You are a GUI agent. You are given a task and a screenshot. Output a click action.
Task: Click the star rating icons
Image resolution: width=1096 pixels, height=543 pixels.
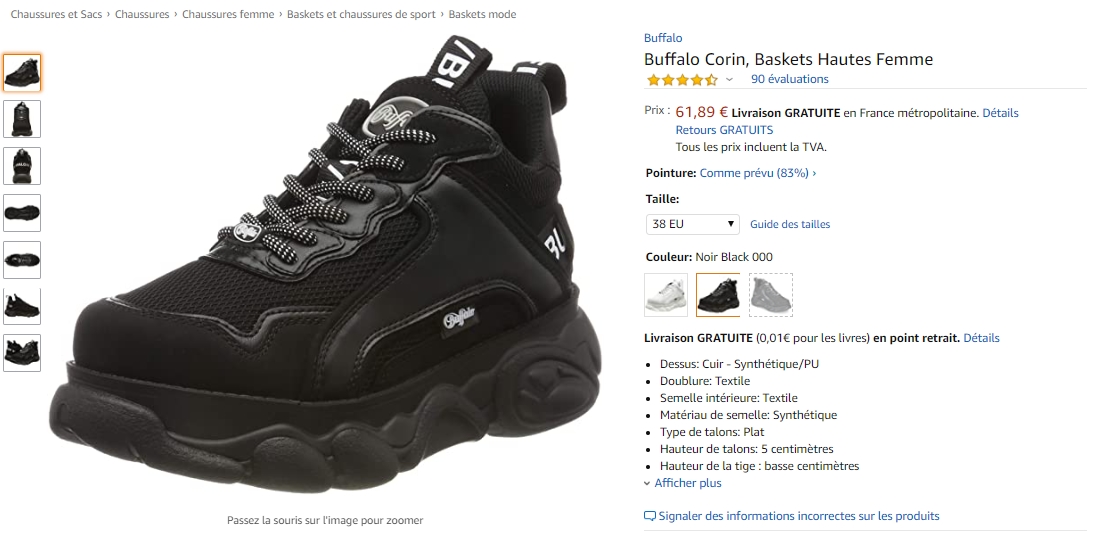pos(682,80)
